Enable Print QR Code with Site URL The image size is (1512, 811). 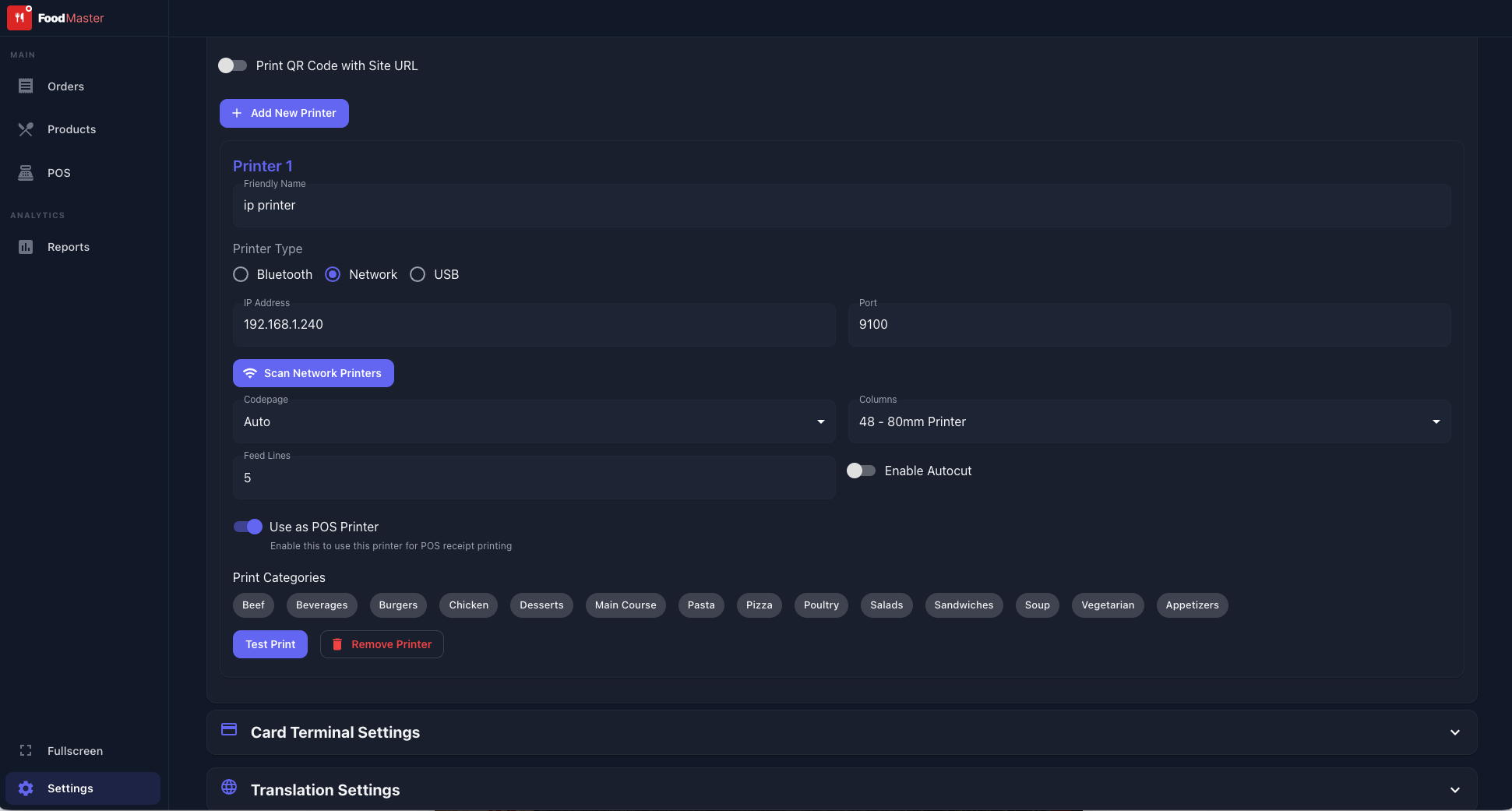click(x=232, y=65)
